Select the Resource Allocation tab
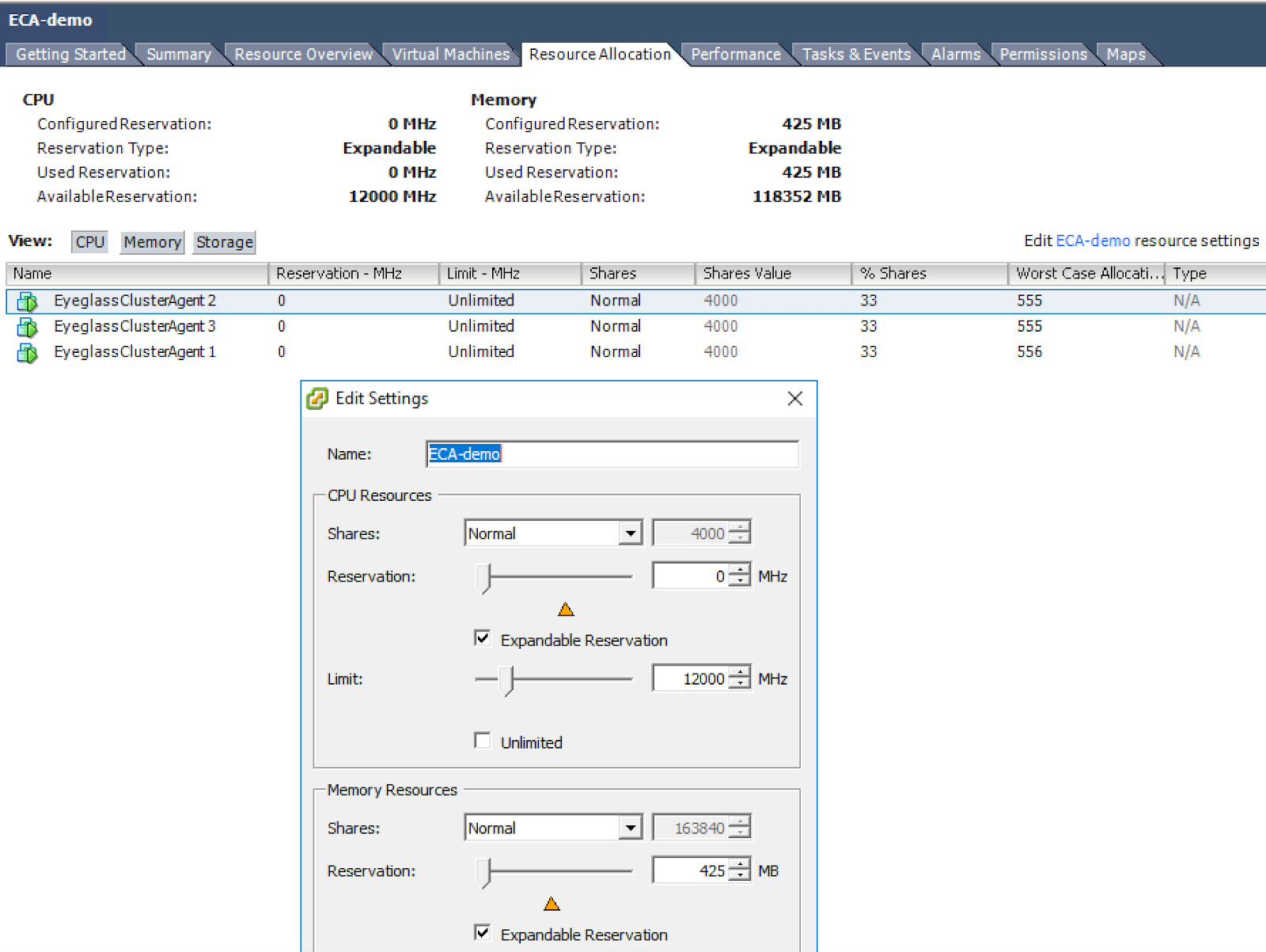The width and height of the screenshot is (1266, 952). pos(600,54)
